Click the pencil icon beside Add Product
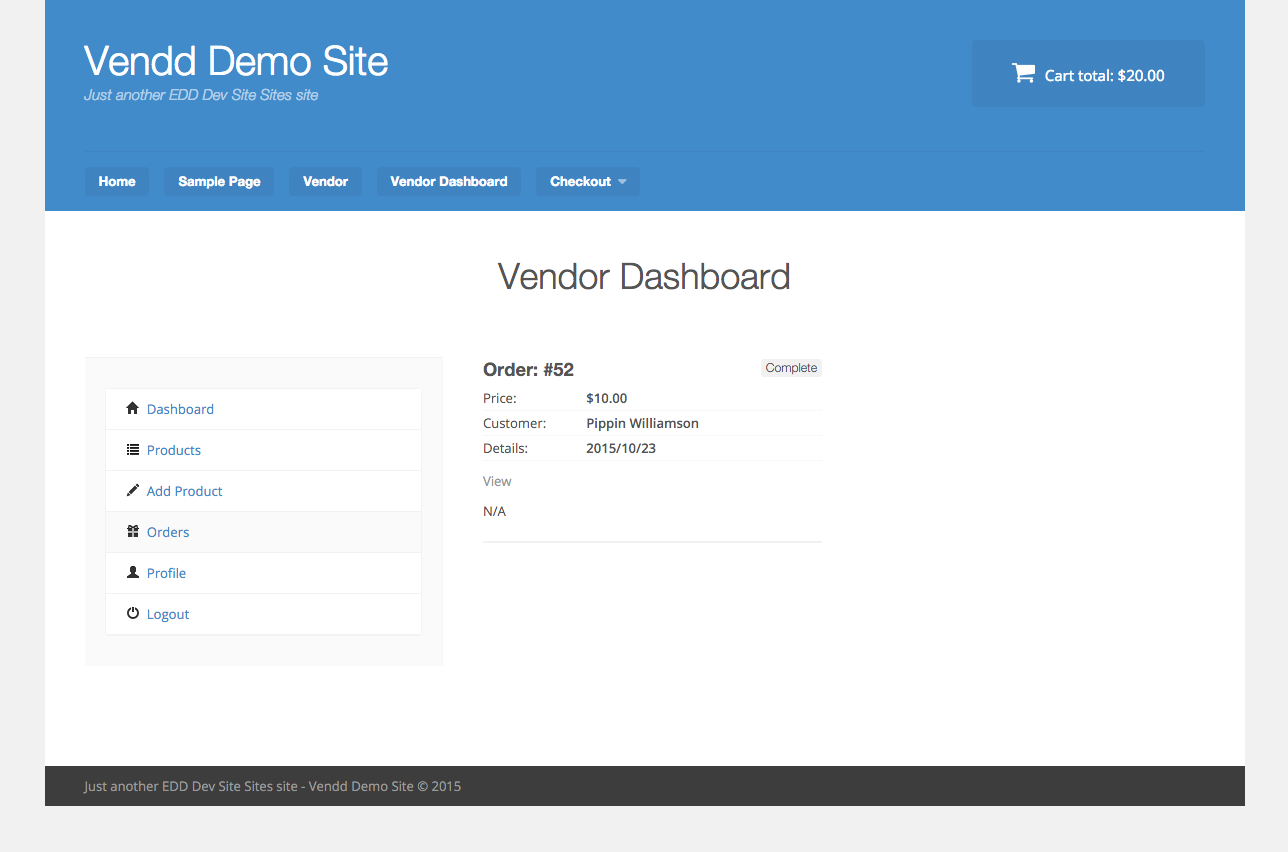Screen dimensions: 1288x852 [x=132, y=490]
